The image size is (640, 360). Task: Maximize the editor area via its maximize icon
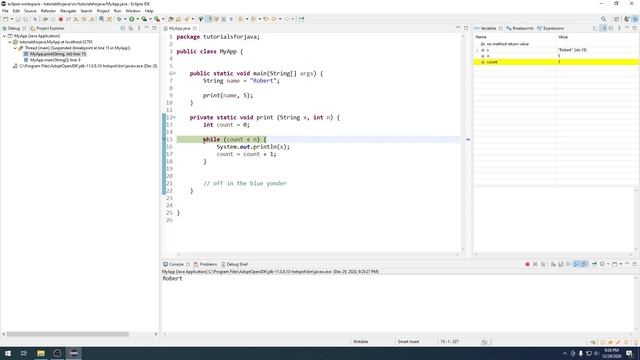coord(466,28)
